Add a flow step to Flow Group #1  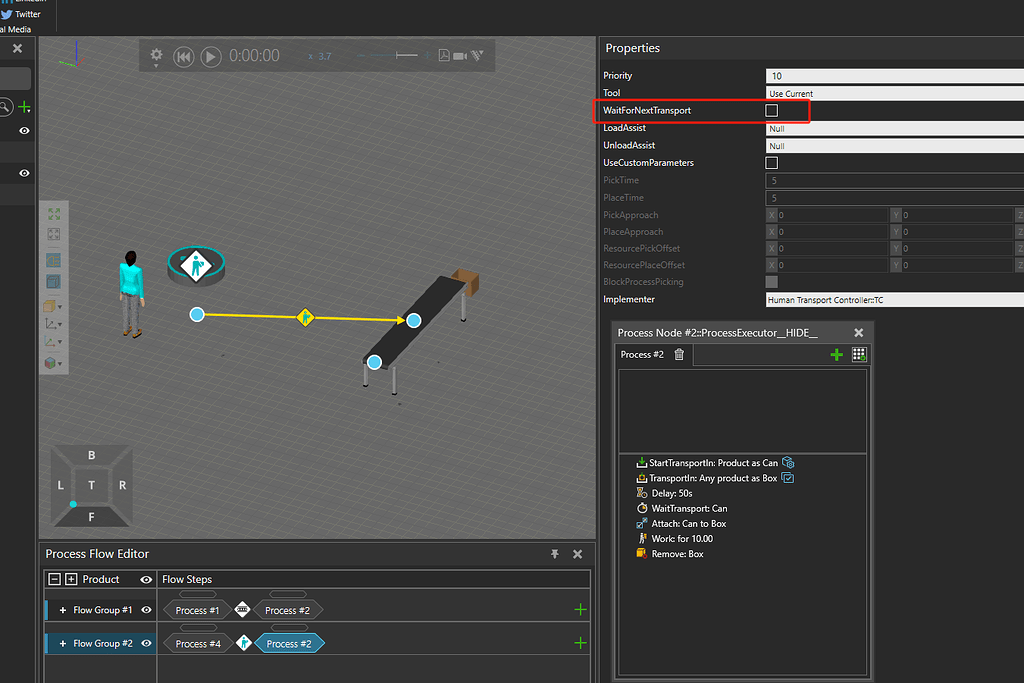(579, 608)
